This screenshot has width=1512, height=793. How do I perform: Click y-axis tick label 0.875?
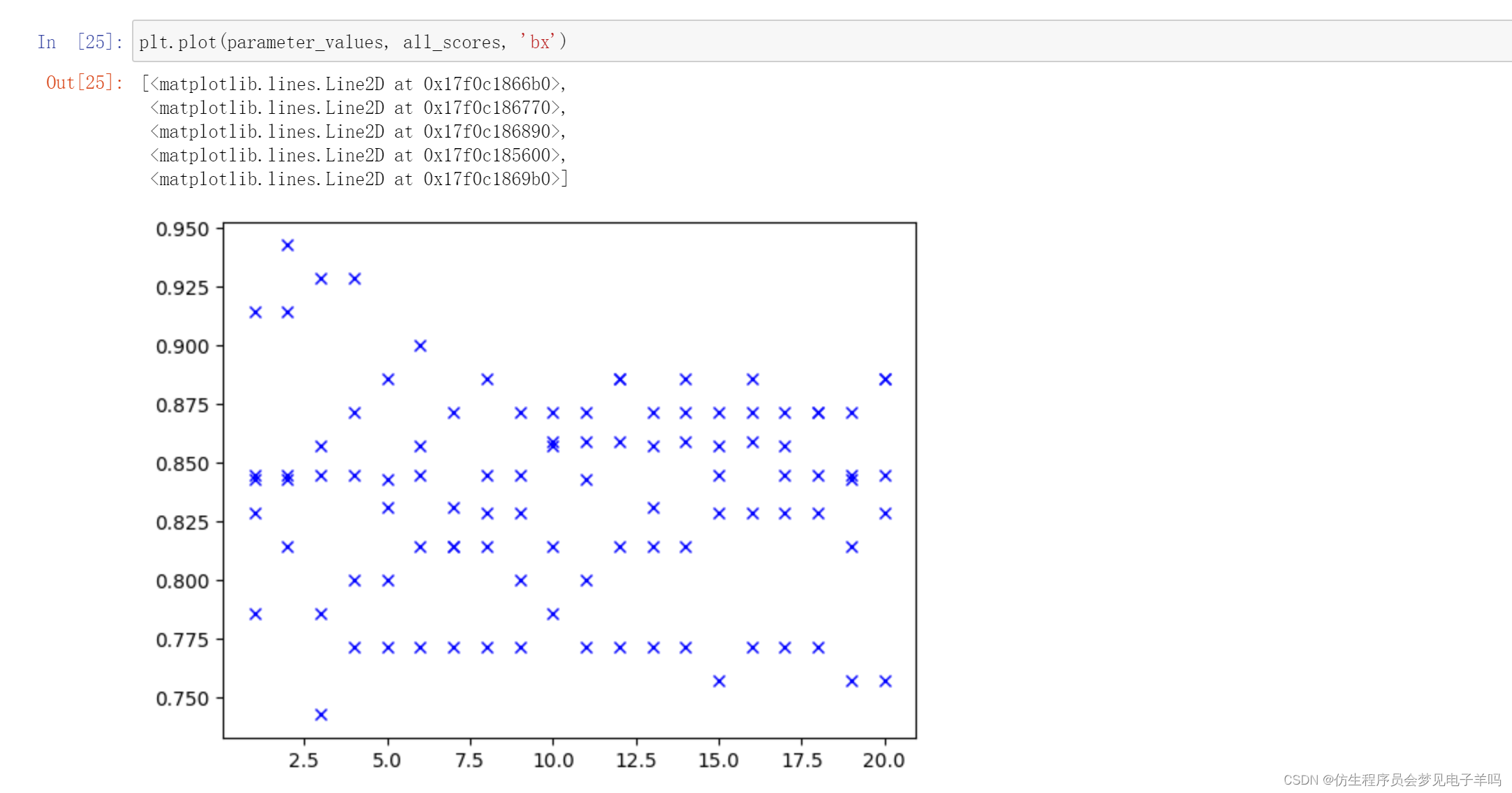182,405
